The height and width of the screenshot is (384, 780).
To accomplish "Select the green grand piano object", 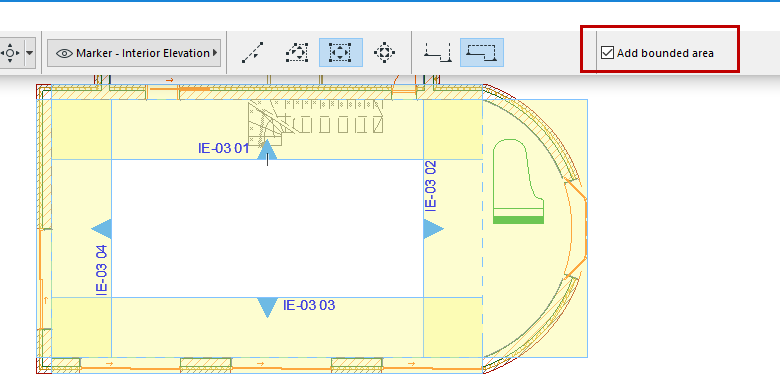I will pos(518,181).
